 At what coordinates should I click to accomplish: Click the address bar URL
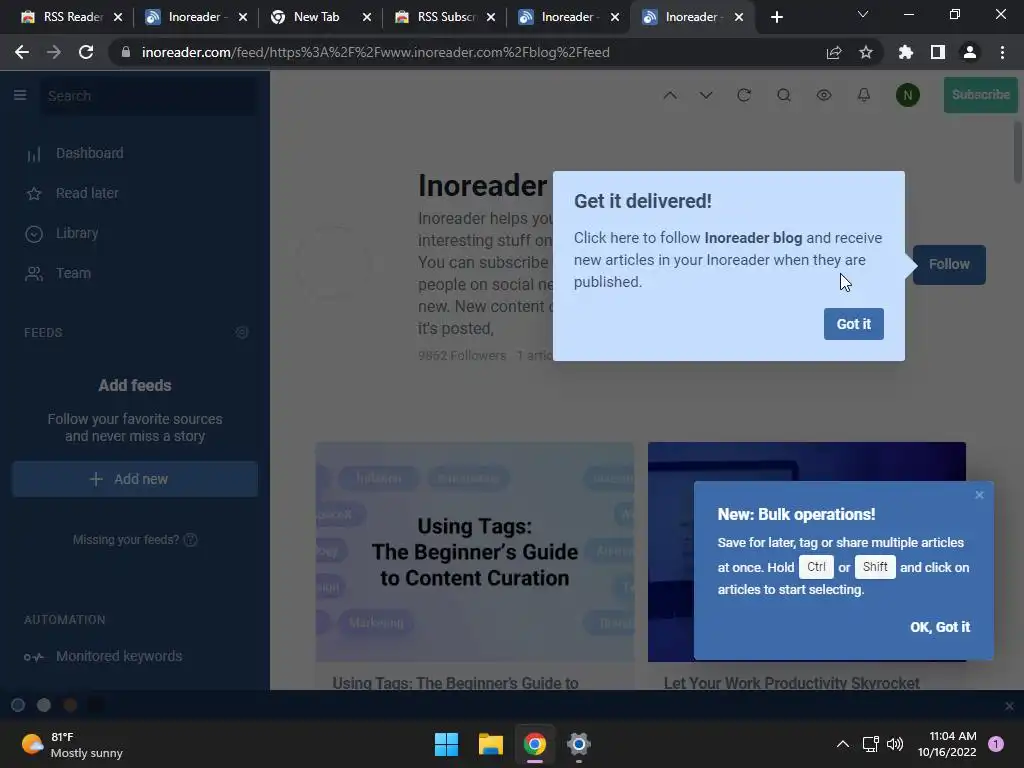[x=376, y=52]
